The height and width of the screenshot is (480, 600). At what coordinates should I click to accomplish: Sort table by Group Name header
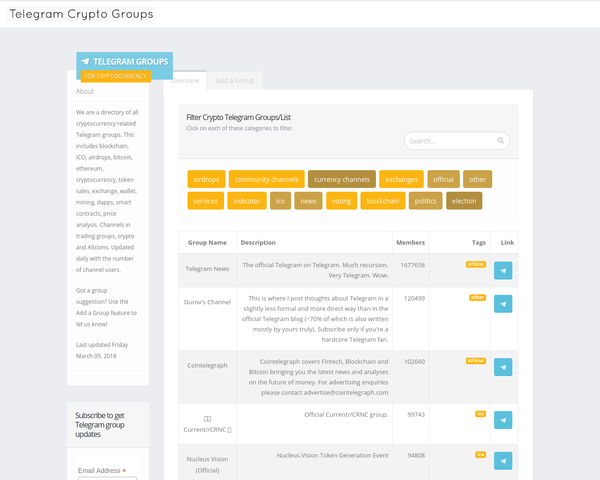207,243
